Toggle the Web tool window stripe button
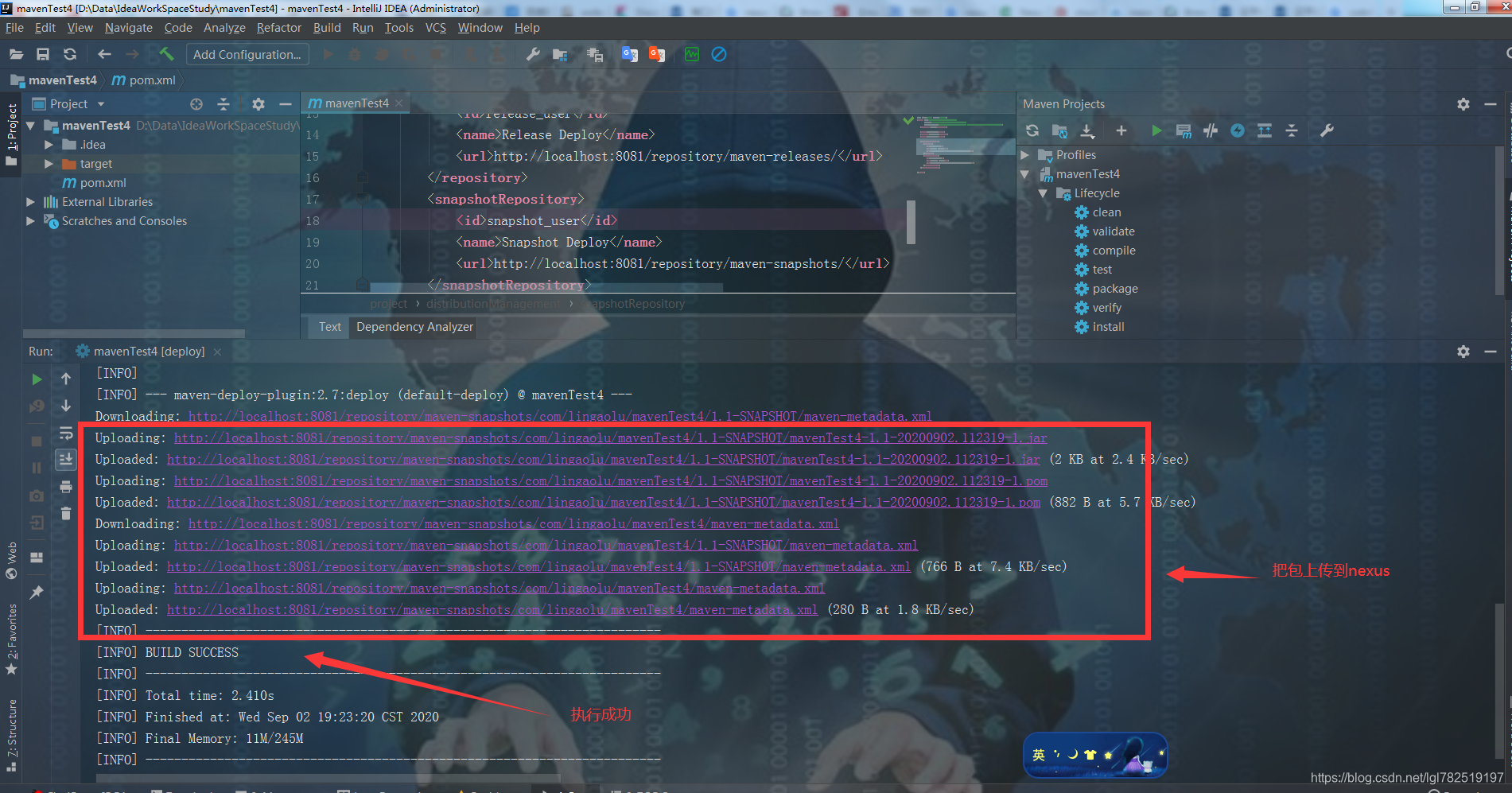1512x793 pixels. click(x=11, y=561)
